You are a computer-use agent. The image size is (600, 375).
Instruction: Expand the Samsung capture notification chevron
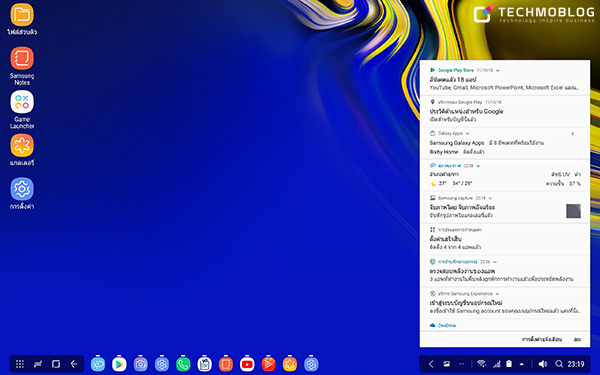(x=491, y=198)
